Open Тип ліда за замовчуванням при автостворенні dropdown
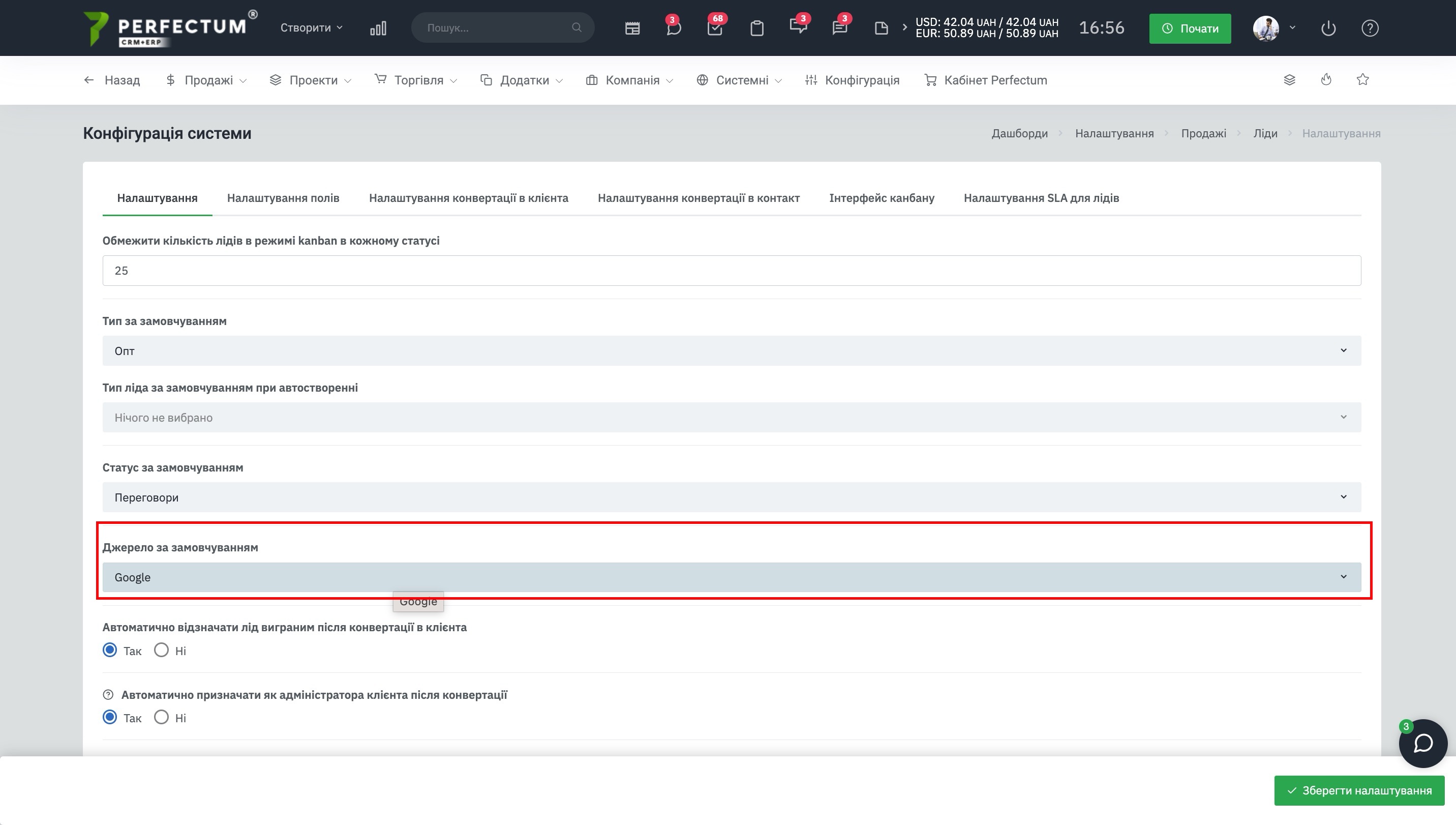 731,418
